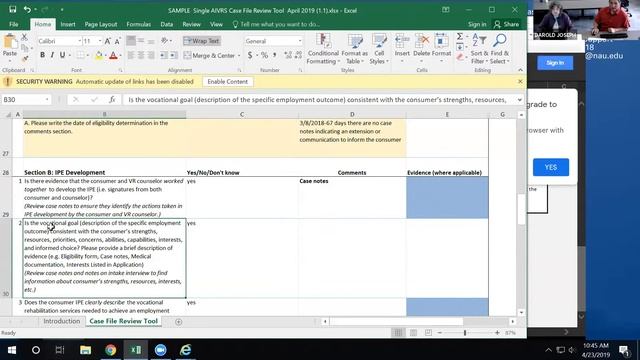Click Enable Content in the security warning
Viewport: 640px width, 360px height.
click(x=227, y=82)
